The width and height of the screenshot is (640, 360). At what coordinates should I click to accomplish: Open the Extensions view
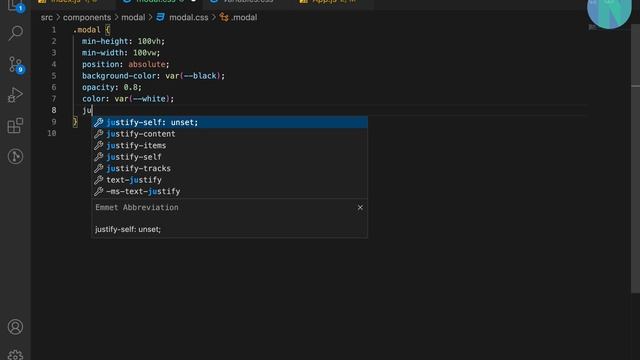pos(15,125)
